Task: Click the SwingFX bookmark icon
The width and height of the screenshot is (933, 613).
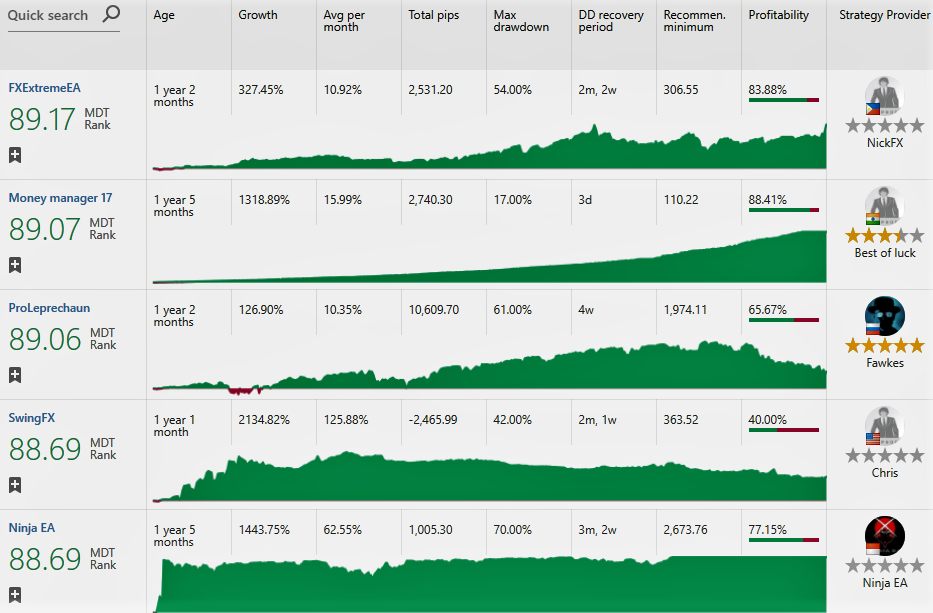Action: 15,485
